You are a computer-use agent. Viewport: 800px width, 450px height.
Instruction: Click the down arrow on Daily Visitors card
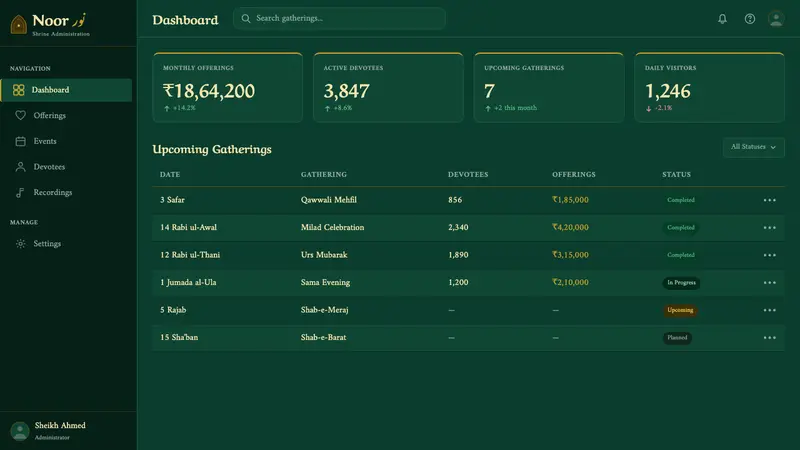click(x=648, y=108)
